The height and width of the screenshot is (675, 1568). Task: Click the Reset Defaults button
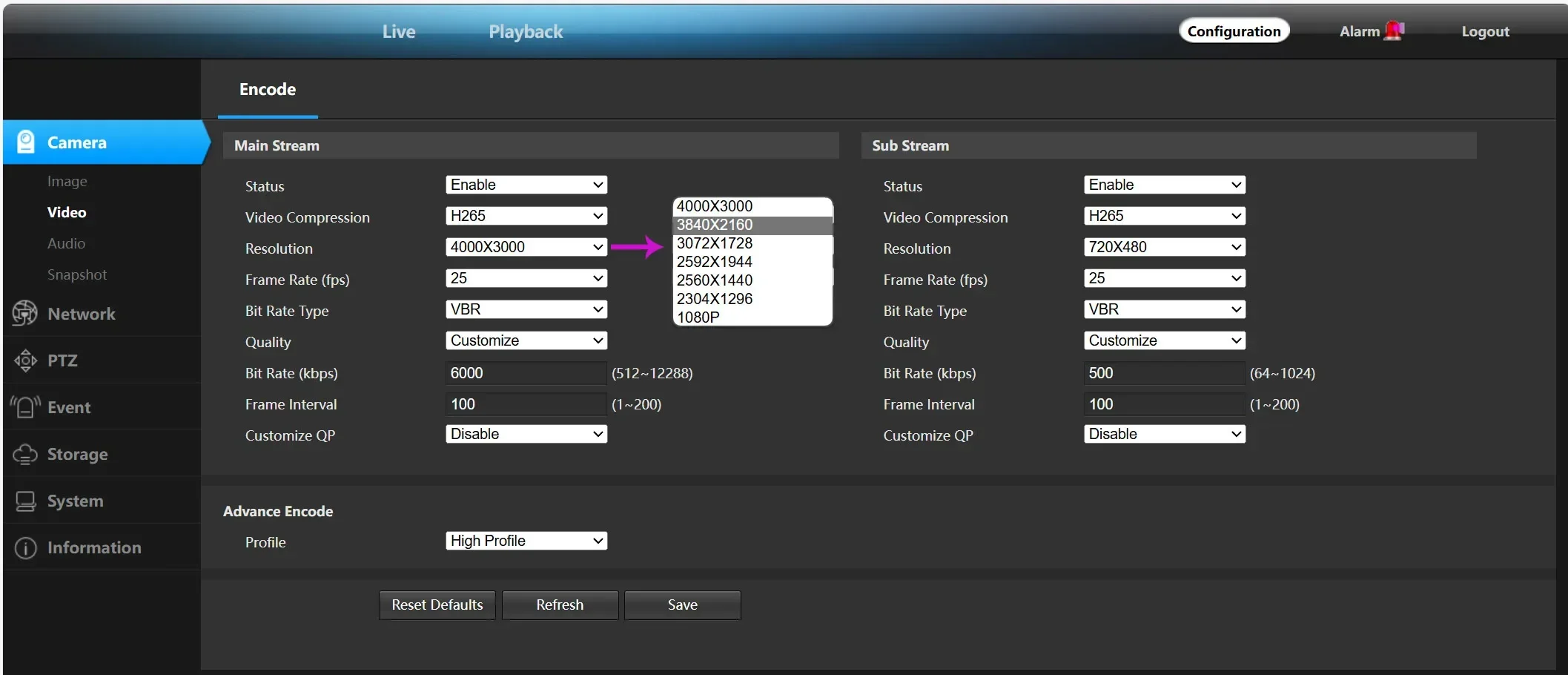pos(437,605)
